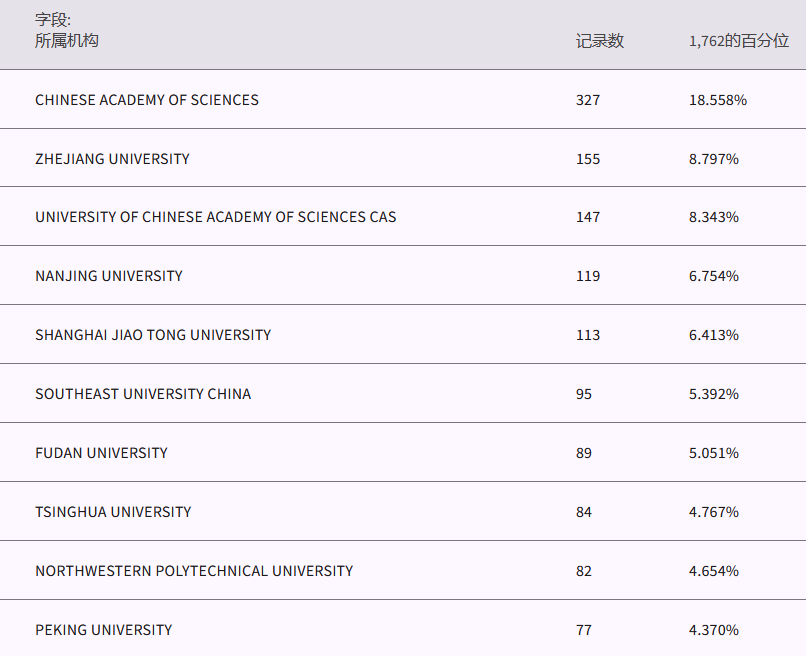Open the Zhejiang University institution row
The image size is (806, 656).
112,159
